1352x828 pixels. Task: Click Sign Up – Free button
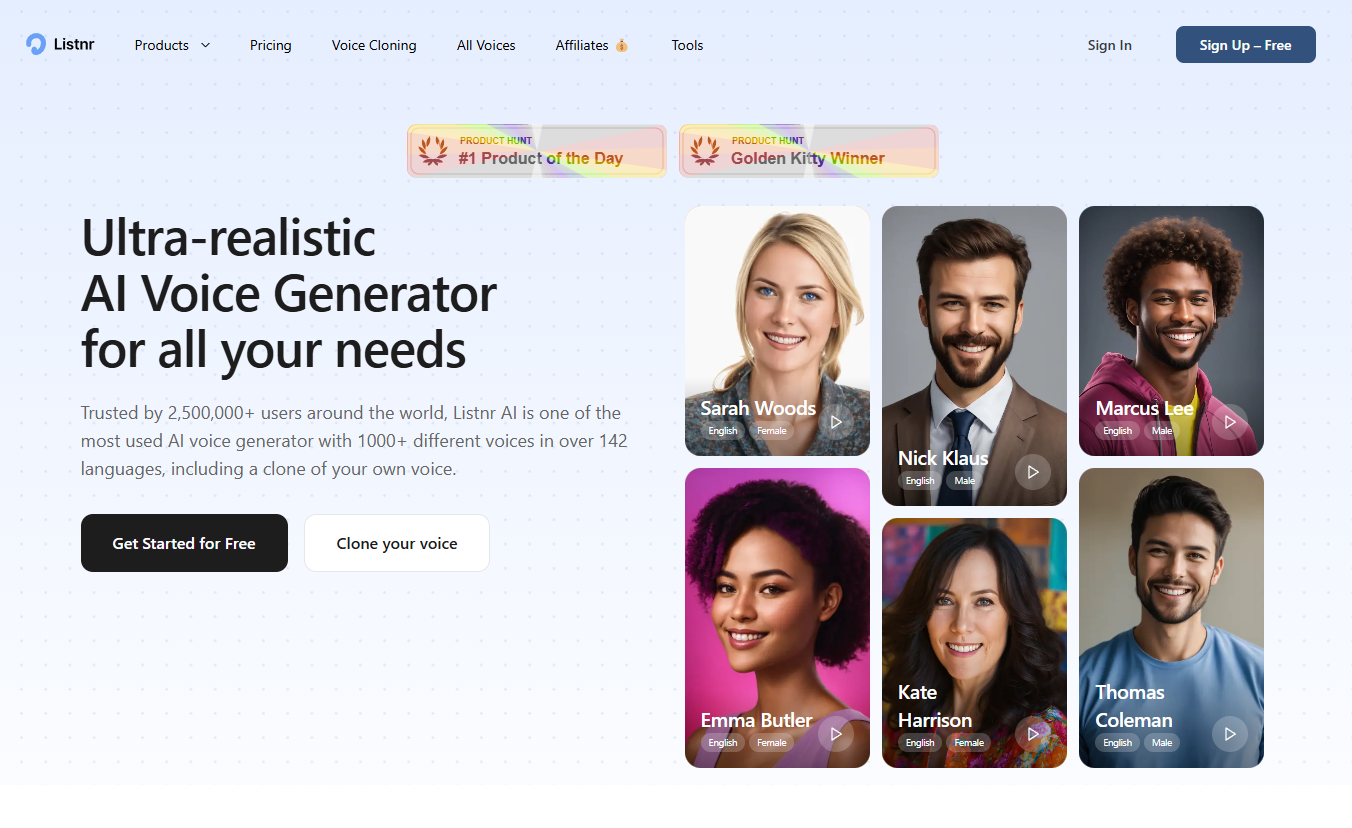[1246, 45]
